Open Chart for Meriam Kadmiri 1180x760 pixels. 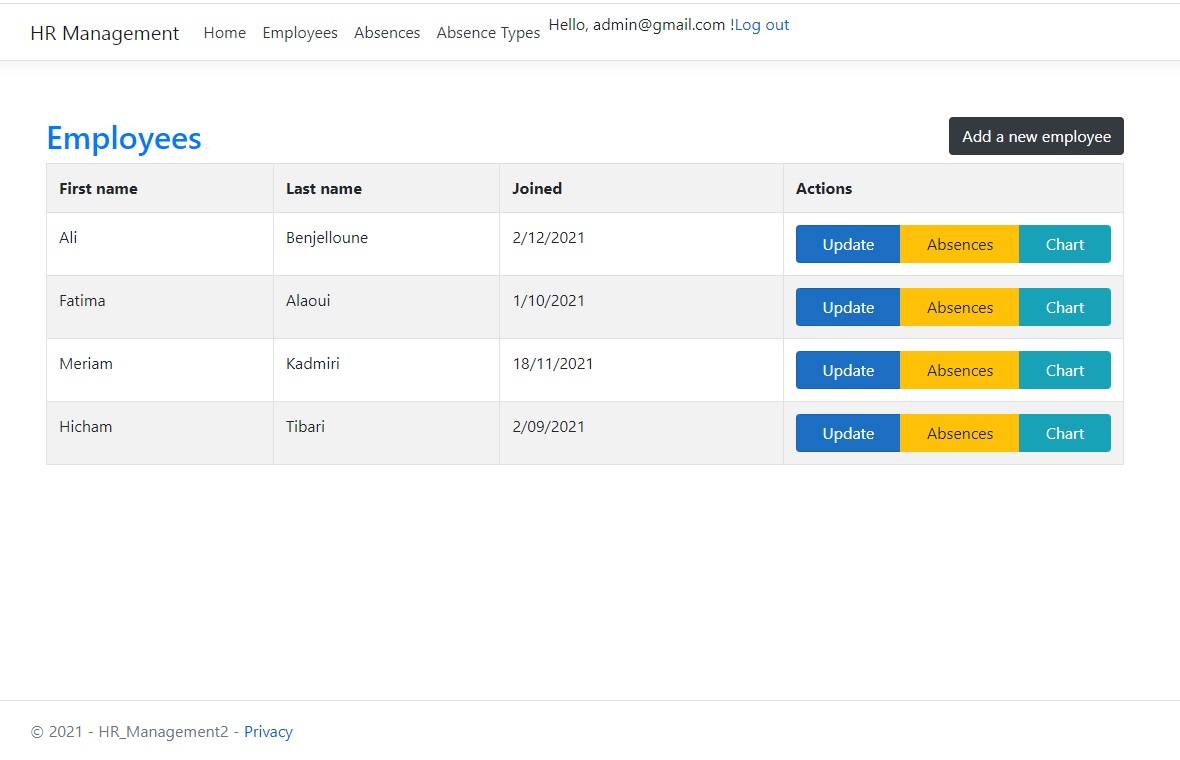[1064, 370]
